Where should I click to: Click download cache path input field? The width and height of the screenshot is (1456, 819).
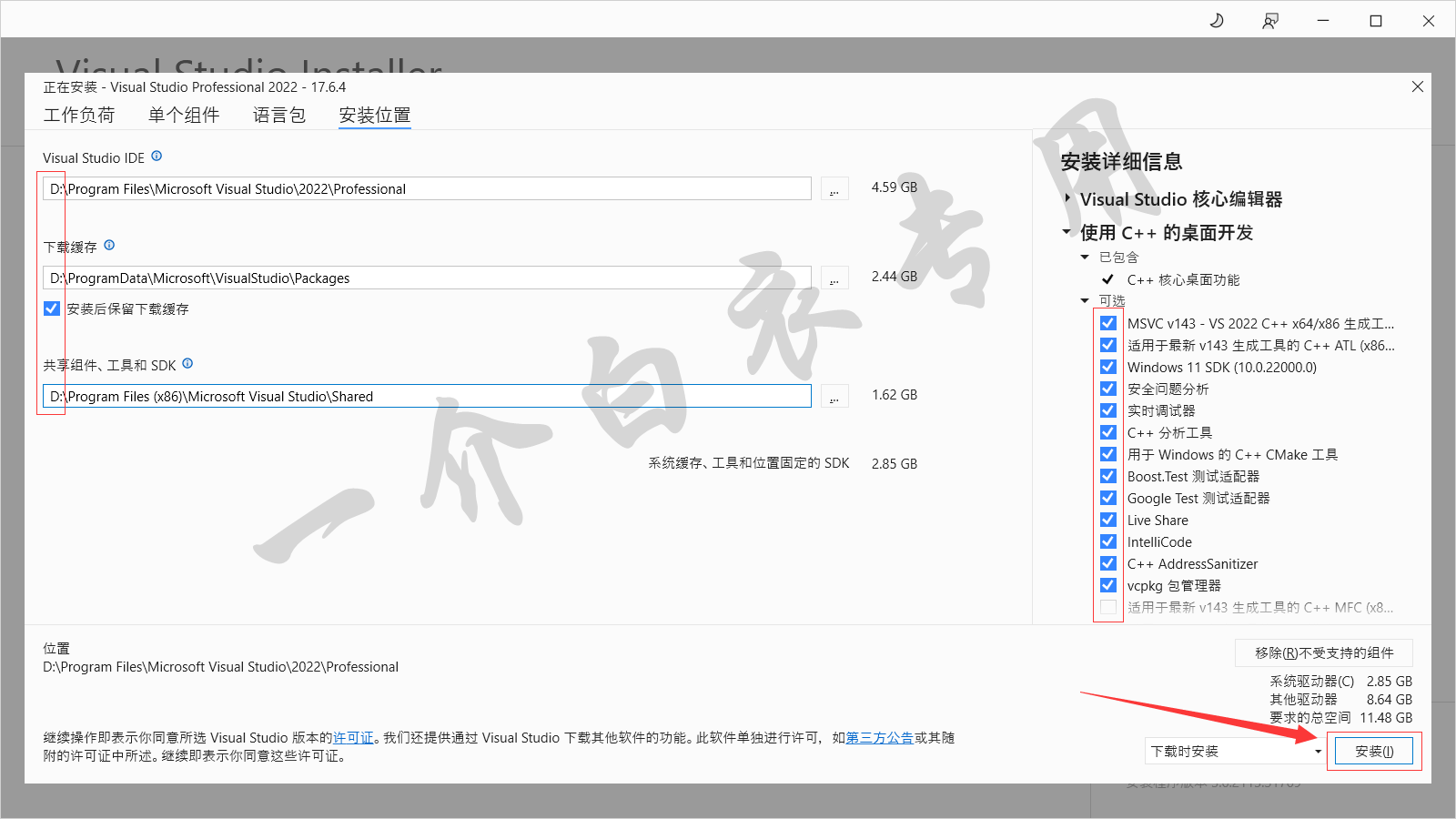(427, 278)
